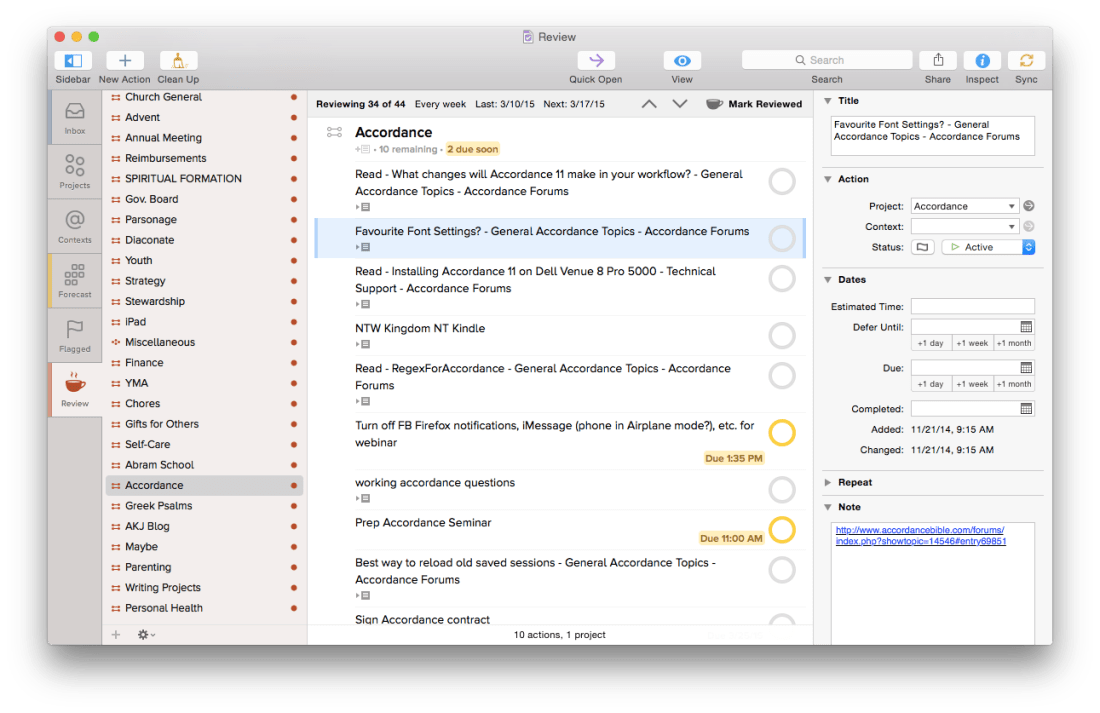
Task: Open the Inspect panel
Action: point(981,61)
